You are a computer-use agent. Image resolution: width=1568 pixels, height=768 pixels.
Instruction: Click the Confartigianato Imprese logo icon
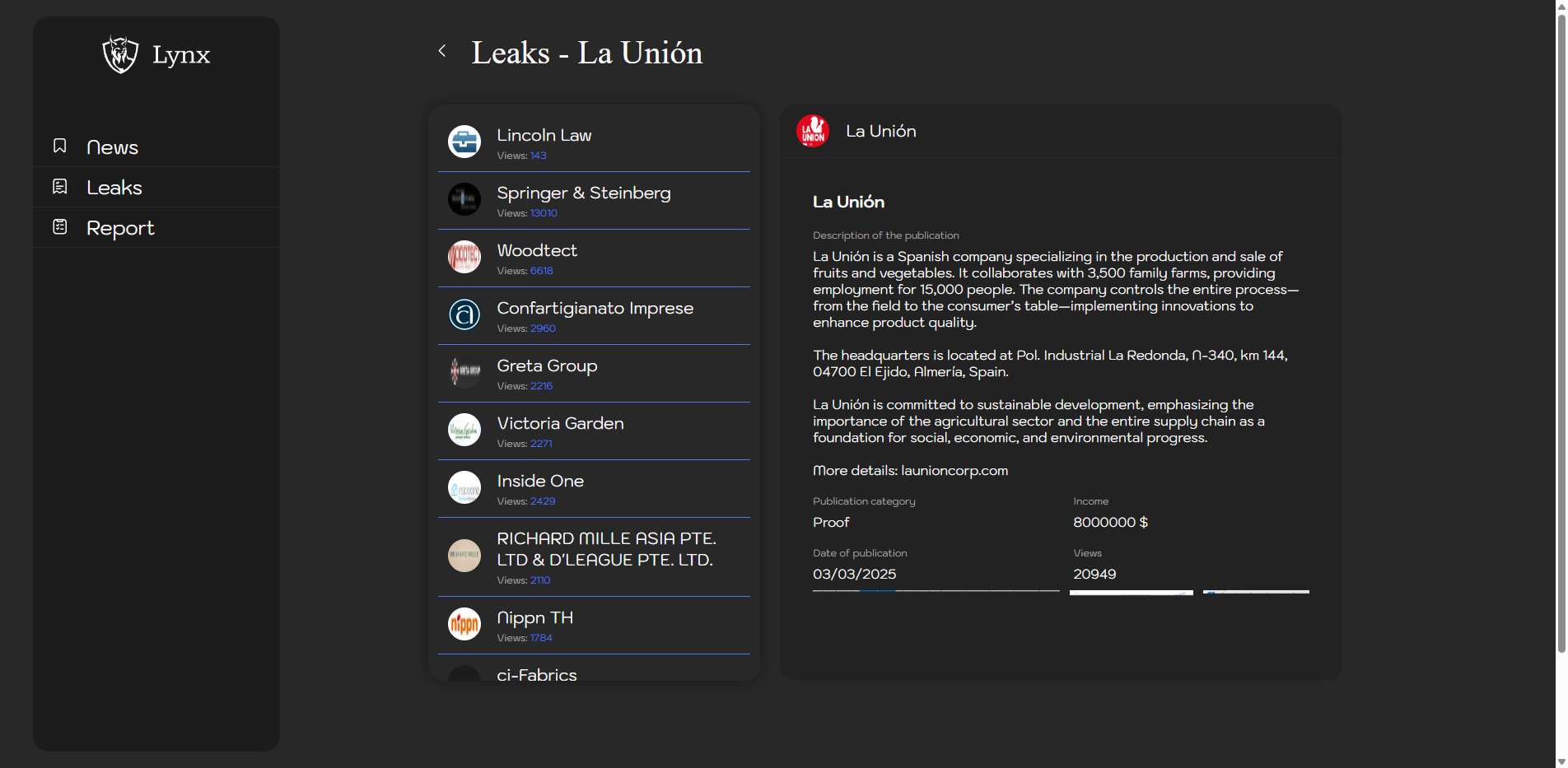pyautogui.click(x=464, y=314)
